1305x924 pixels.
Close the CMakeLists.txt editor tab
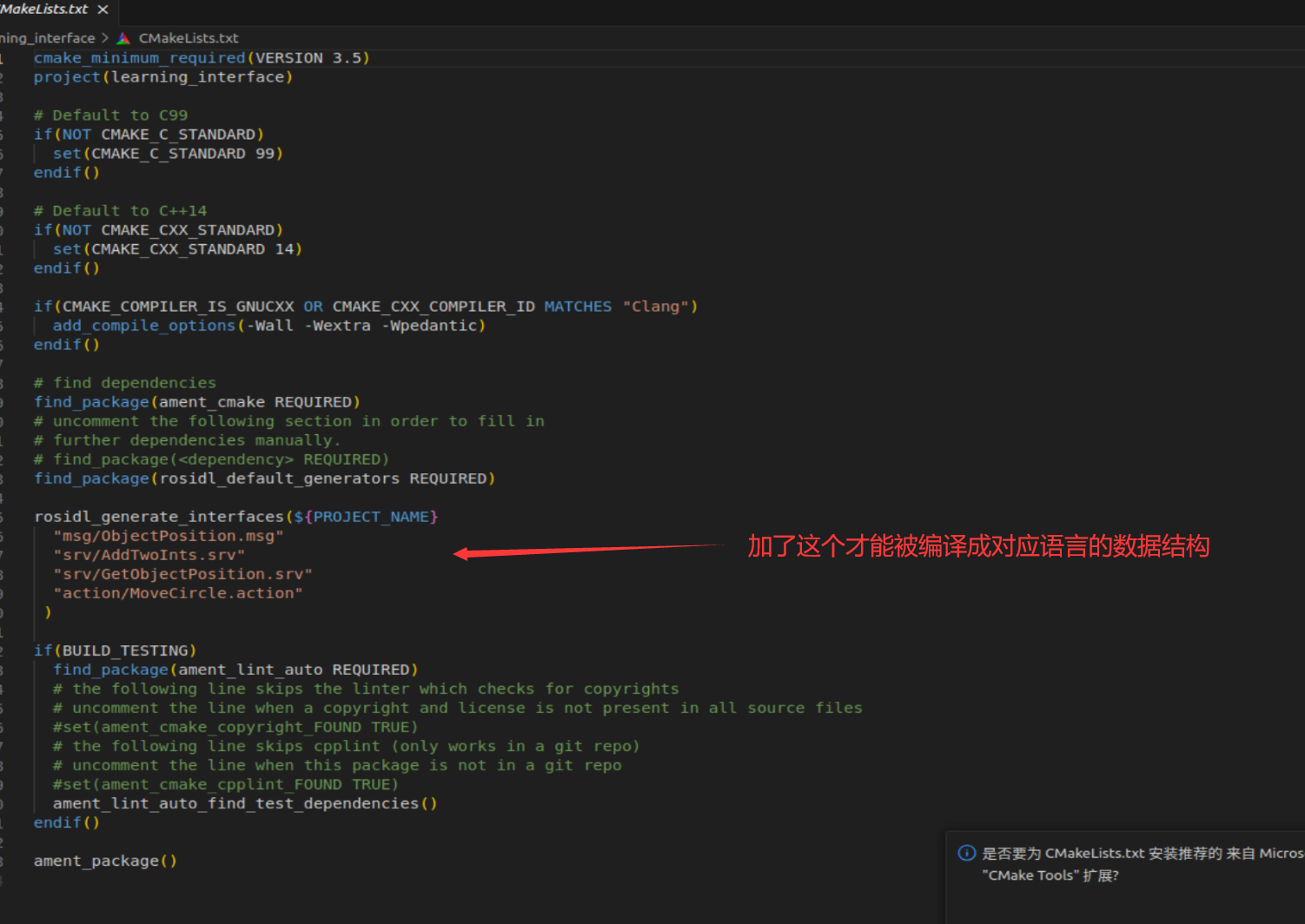point(103,10)
